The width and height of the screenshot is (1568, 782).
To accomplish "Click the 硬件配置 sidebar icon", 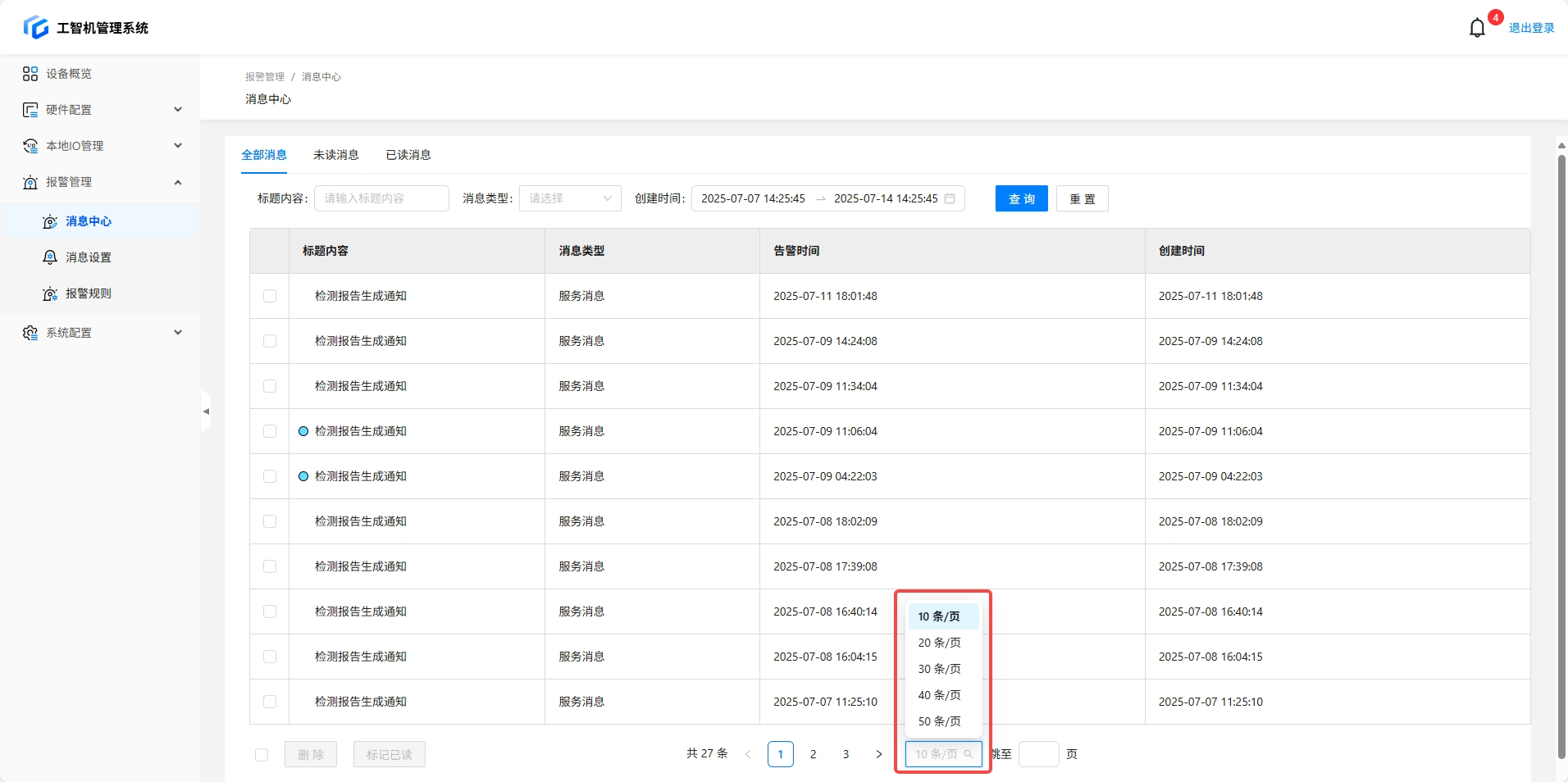I will [30, 110].
